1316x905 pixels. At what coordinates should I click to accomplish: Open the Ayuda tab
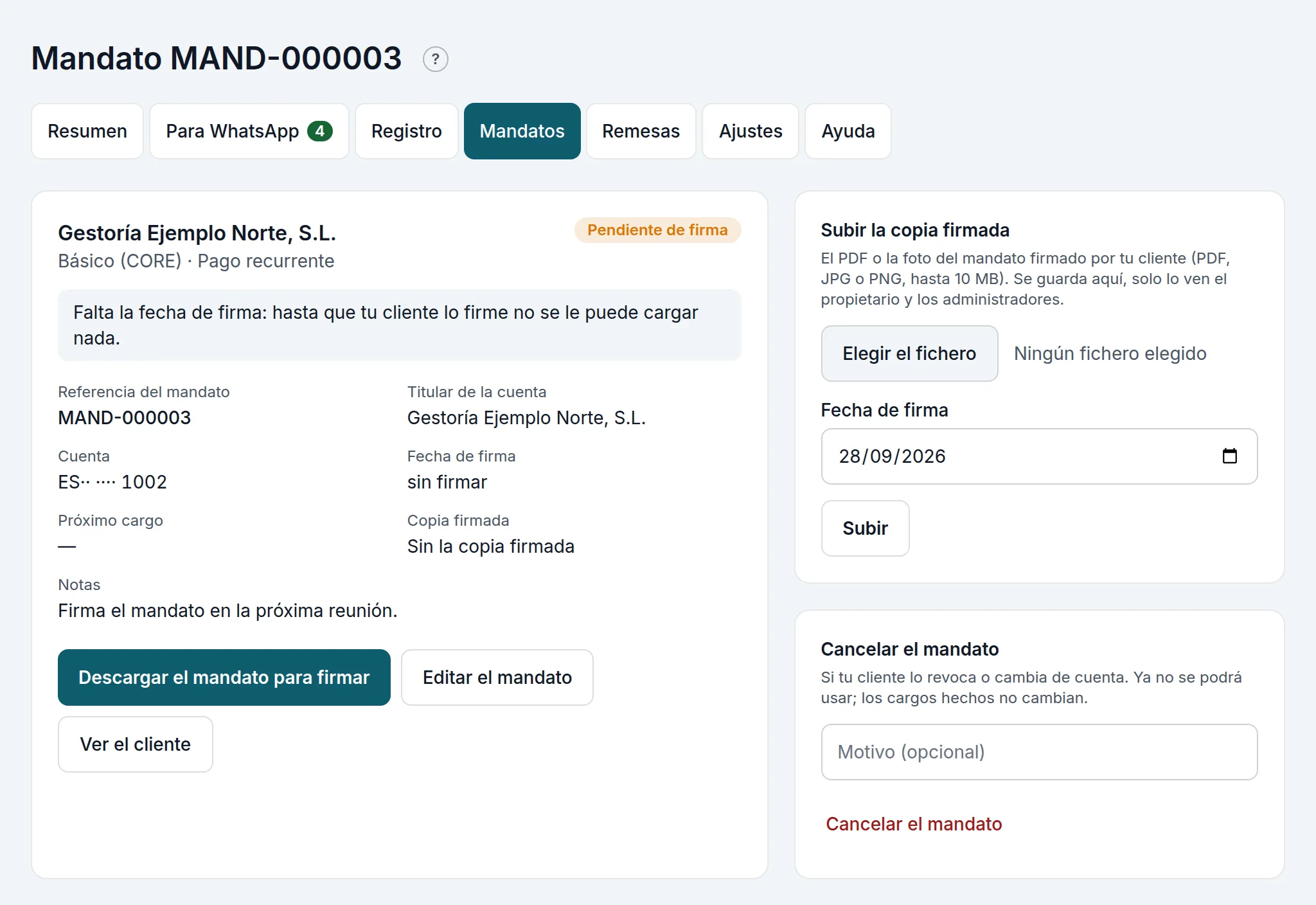[x=848, y=131]
